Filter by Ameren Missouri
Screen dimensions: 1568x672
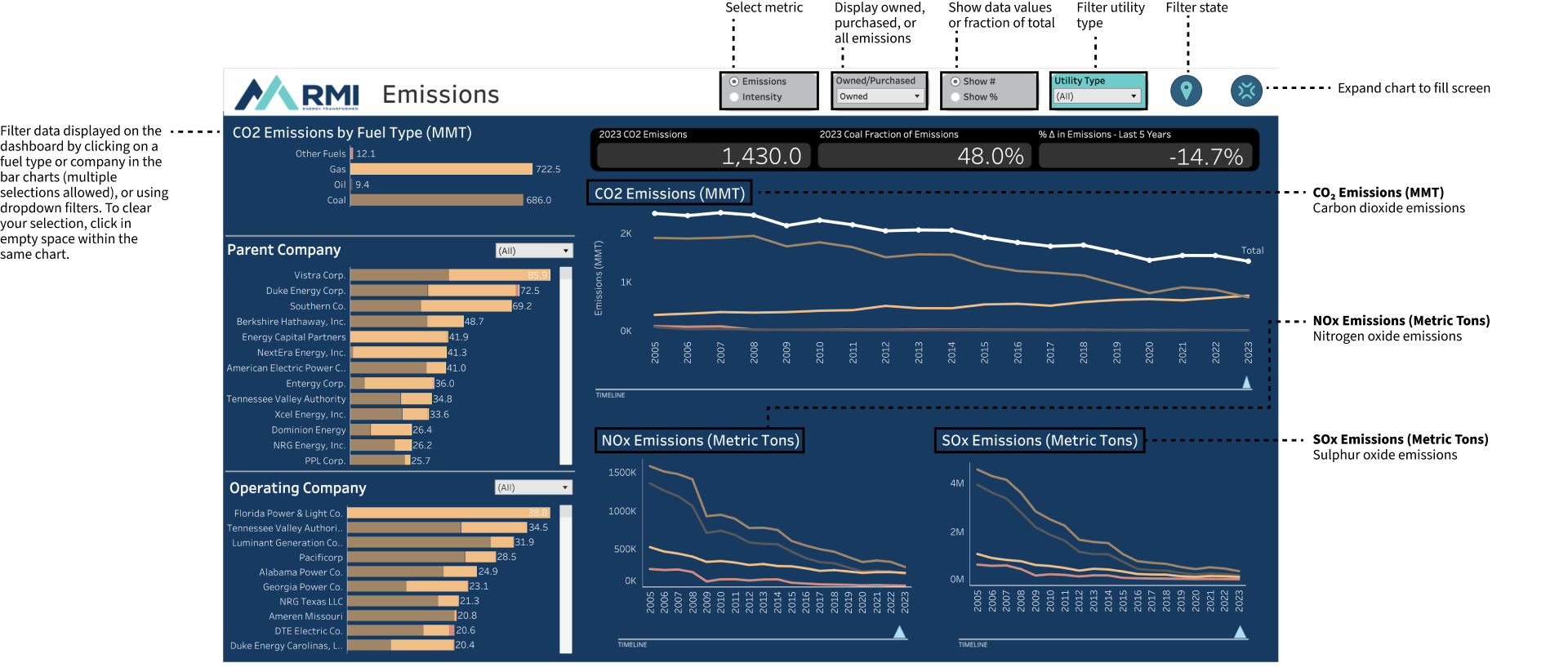[x=402, y=616]
